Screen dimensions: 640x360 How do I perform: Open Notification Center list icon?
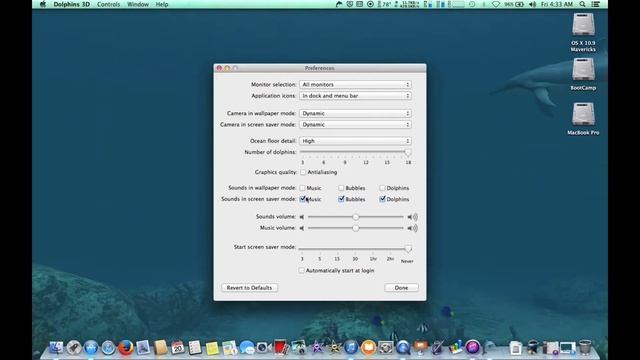coord(596,4)
